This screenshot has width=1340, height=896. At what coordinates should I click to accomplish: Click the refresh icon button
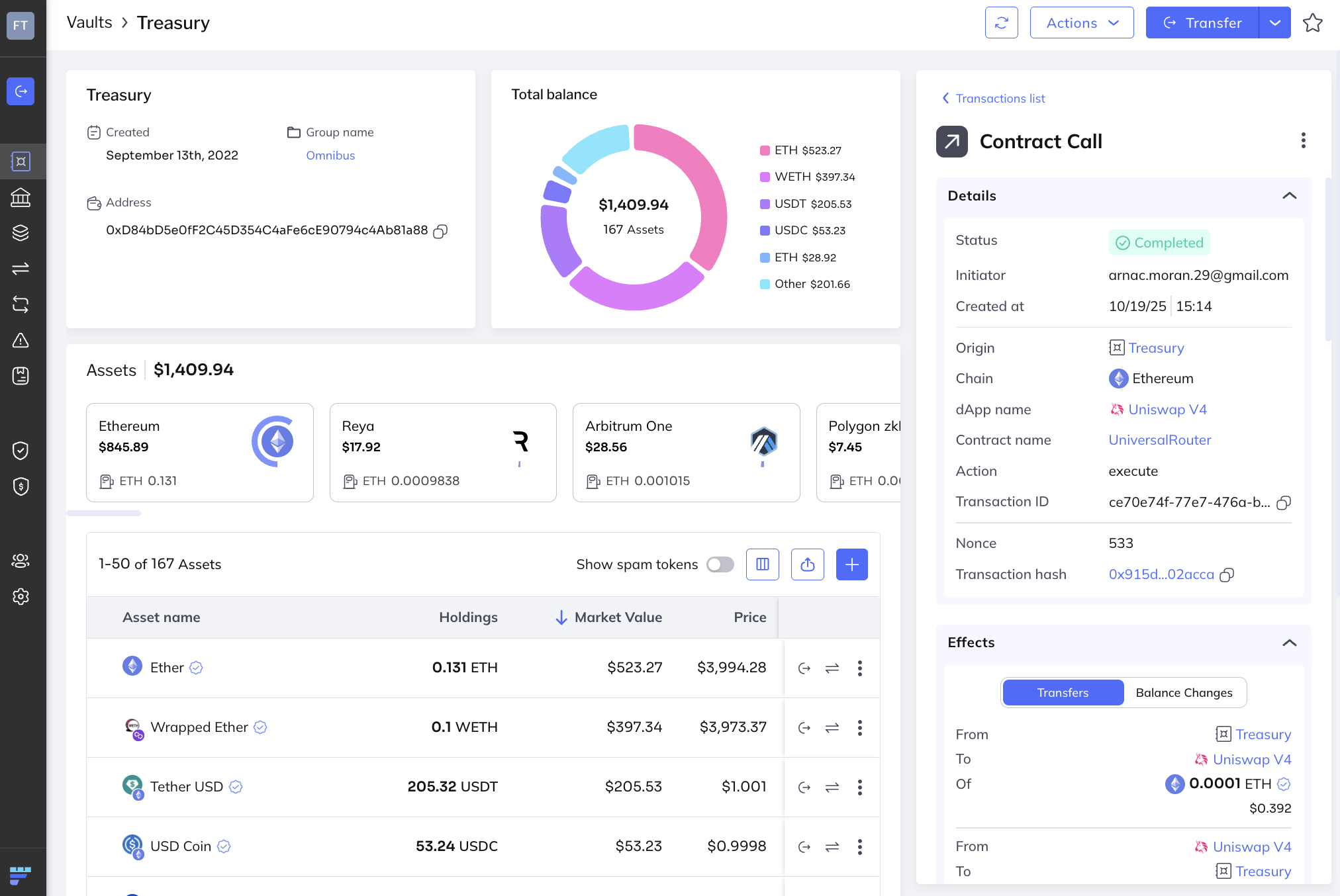point(1001,23)
